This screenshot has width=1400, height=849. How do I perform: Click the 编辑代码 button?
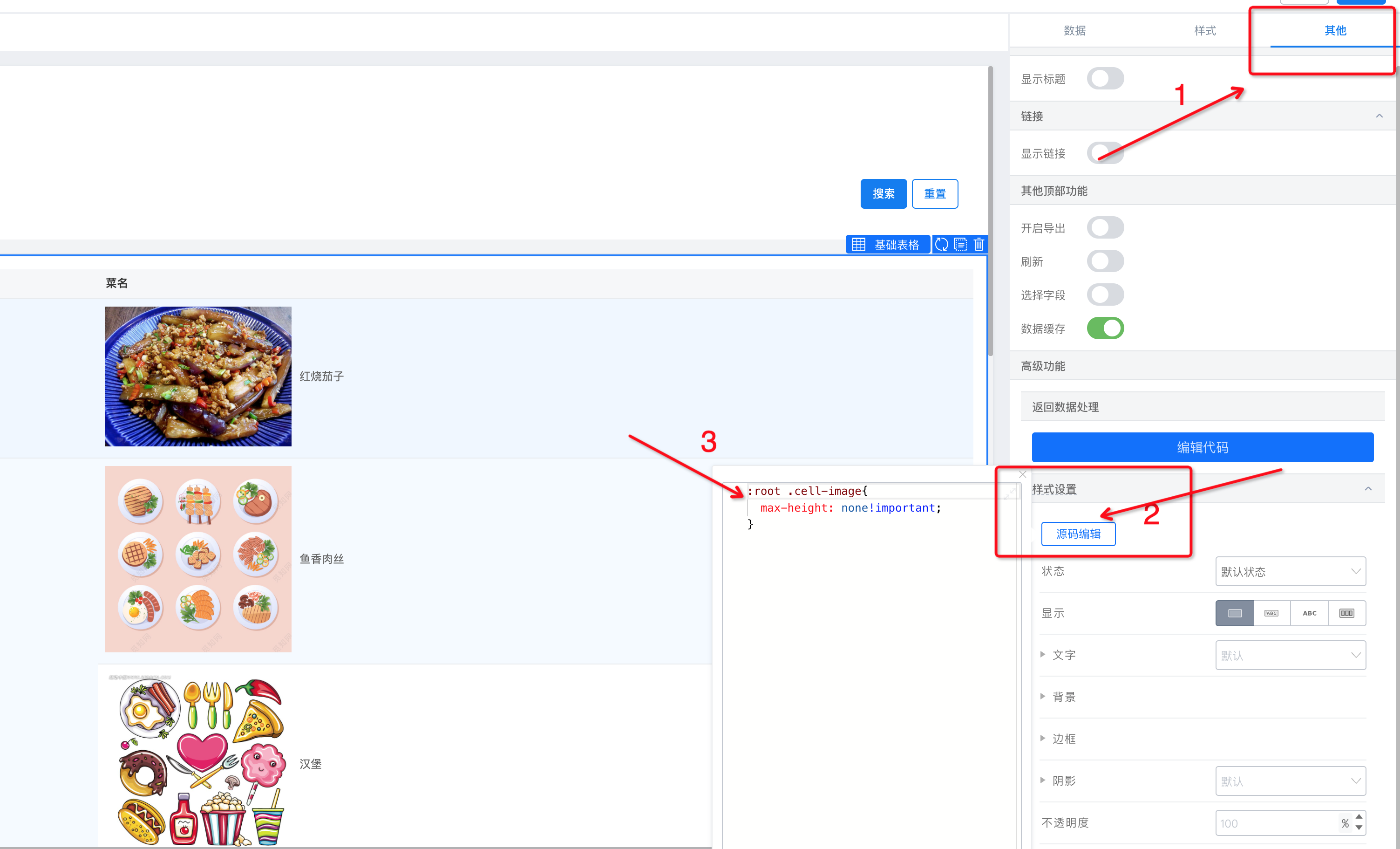pos(1202,447)
